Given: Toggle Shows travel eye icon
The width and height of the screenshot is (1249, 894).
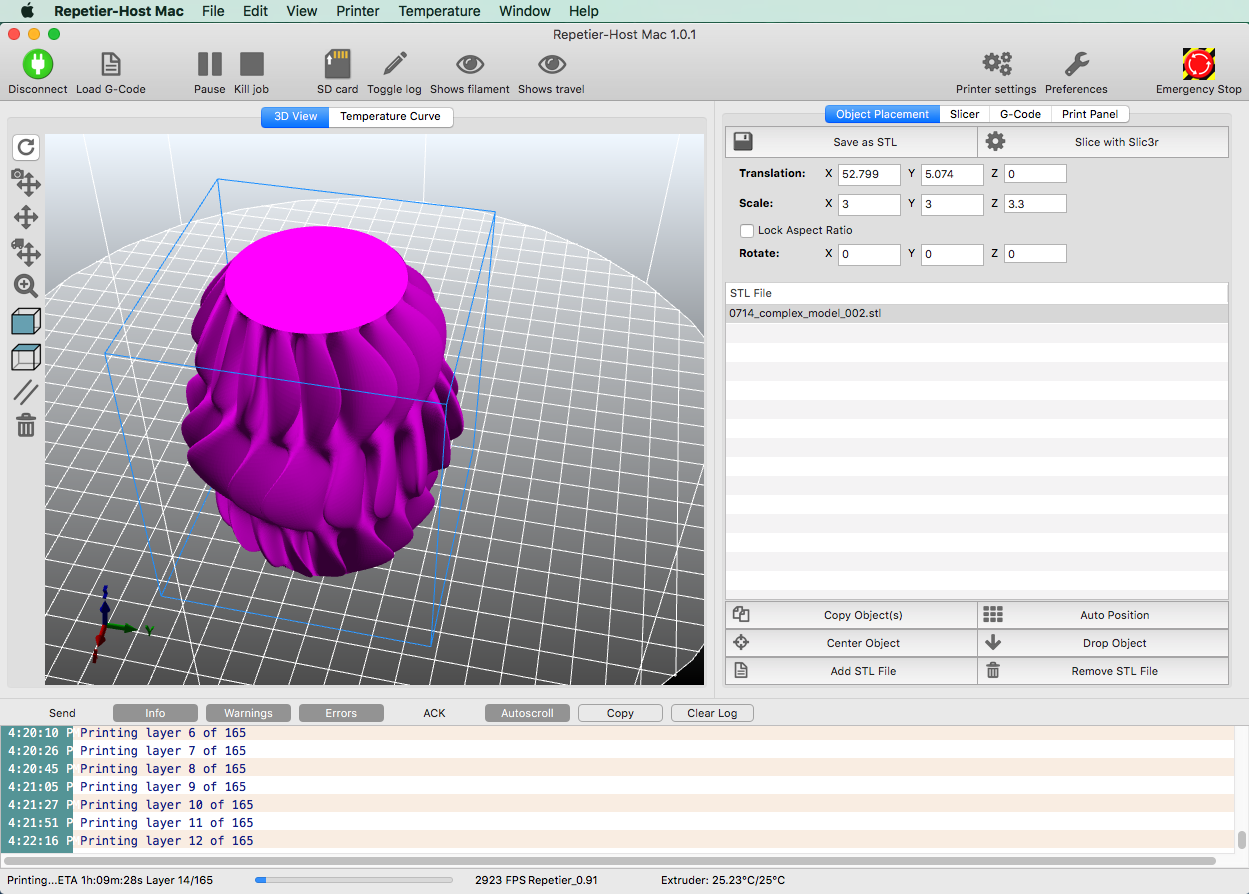Looking at the screenshot, I should tap(551, 65).
